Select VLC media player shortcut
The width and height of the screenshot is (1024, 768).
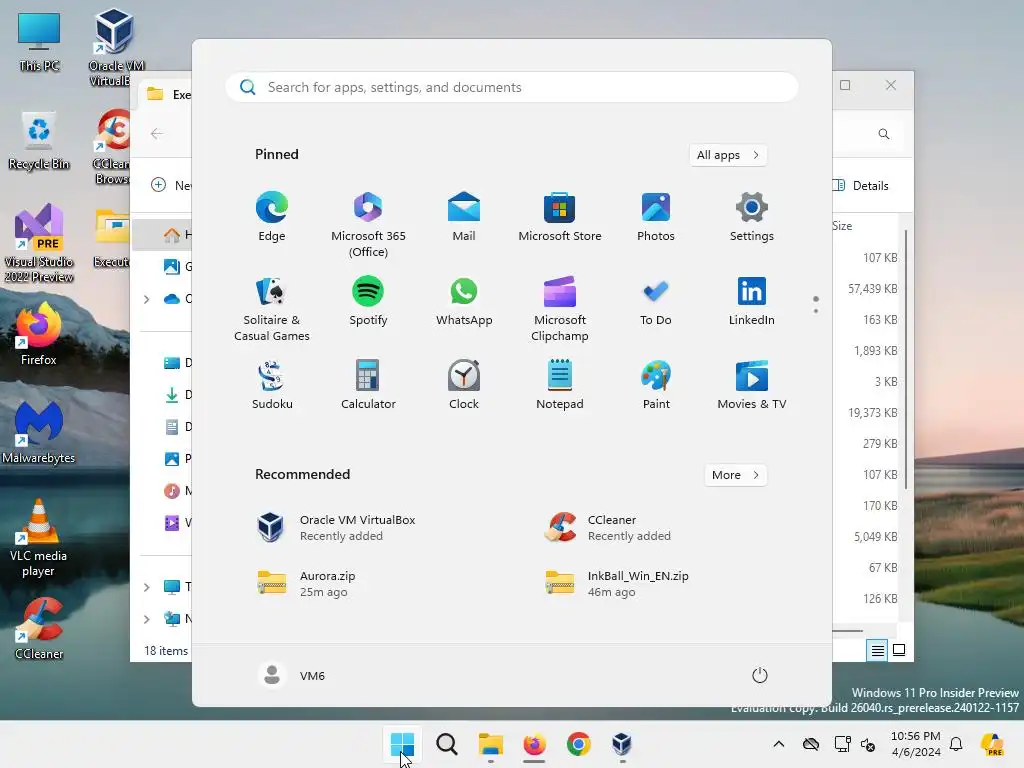click(x=39, y=538)
